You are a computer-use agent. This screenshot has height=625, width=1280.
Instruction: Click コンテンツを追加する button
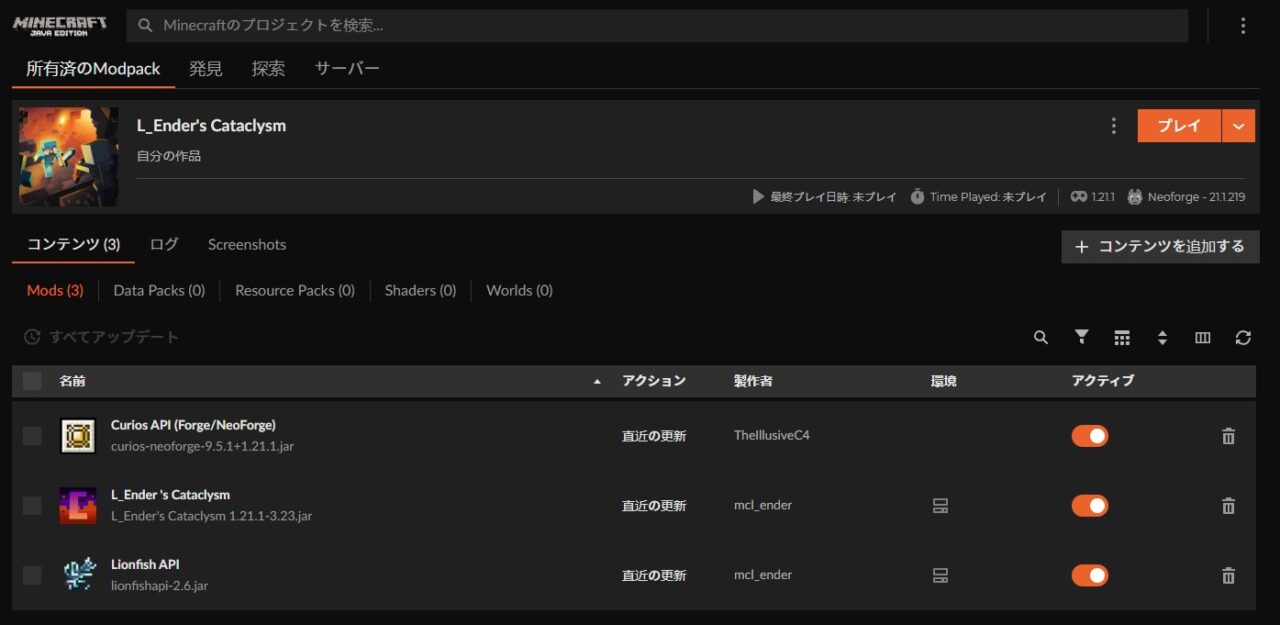coord(1160,247)
